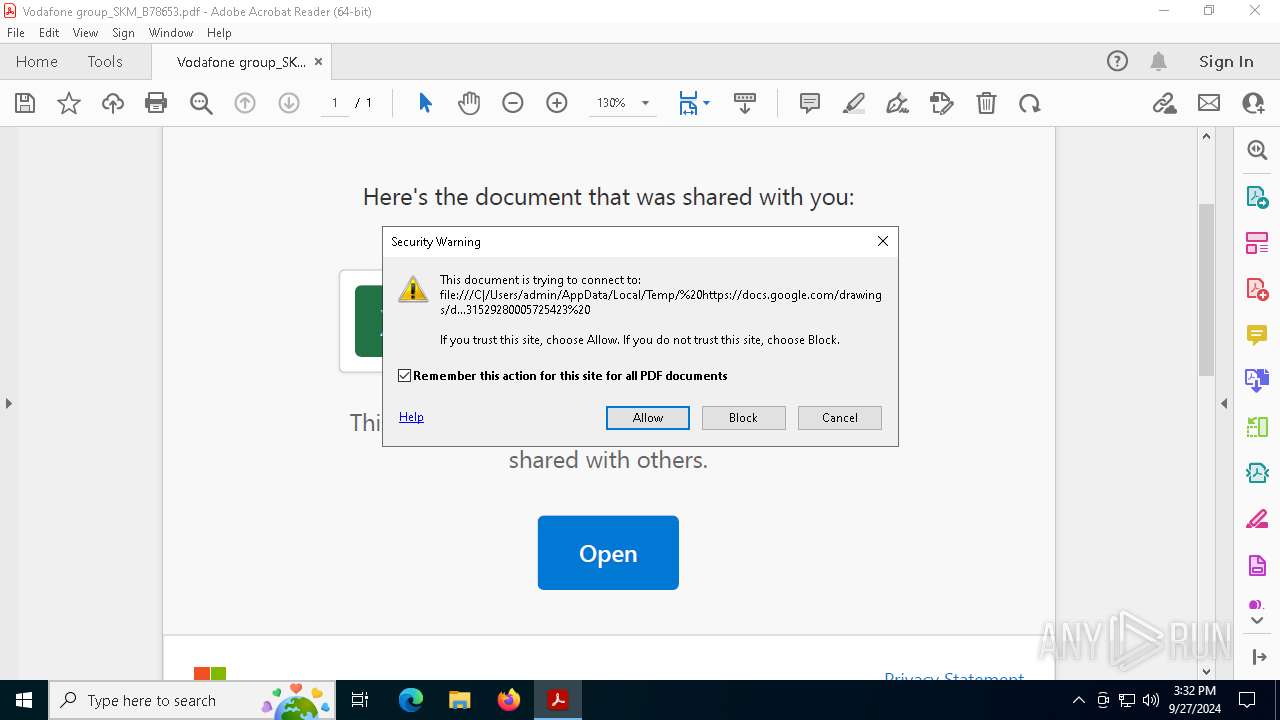
Task: Open the Export PDF tool in right sidebar
Action: click(1257, 197)
